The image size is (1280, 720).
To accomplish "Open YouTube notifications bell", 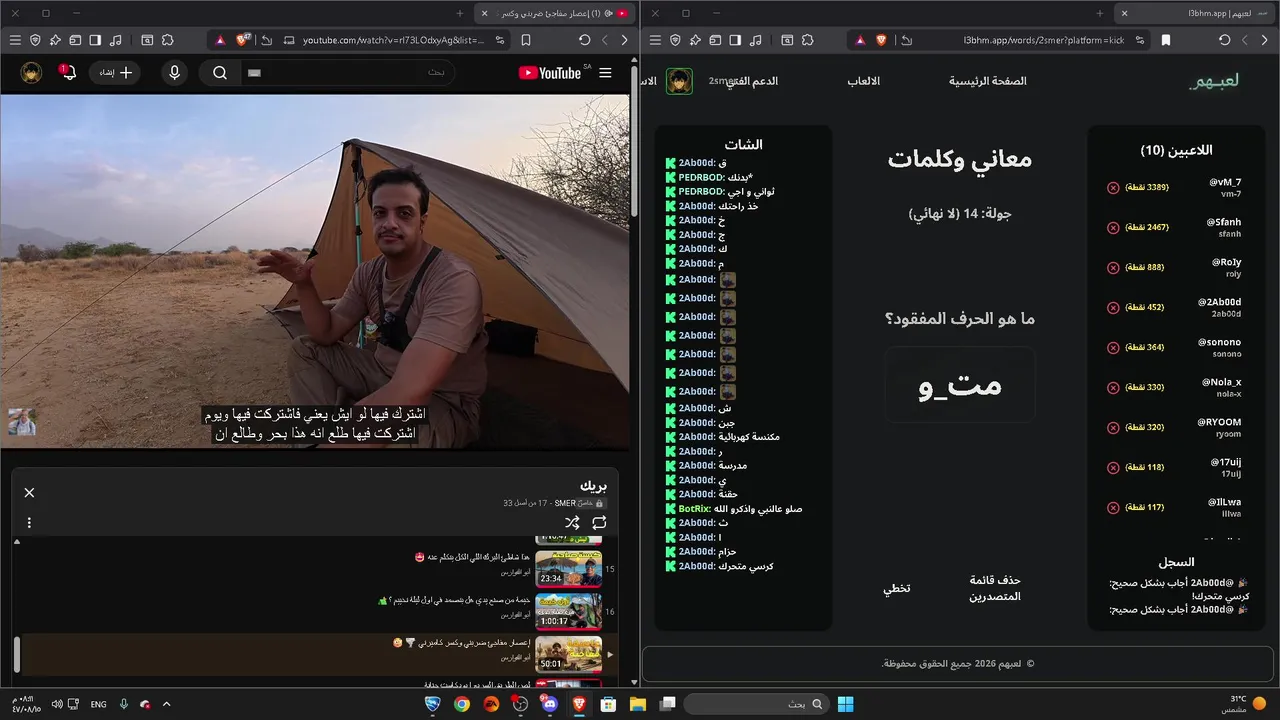I will (x=67, y=72).
